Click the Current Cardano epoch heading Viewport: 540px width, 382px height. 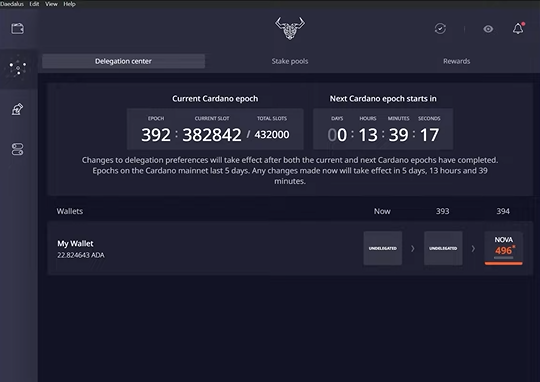(215, 99)
